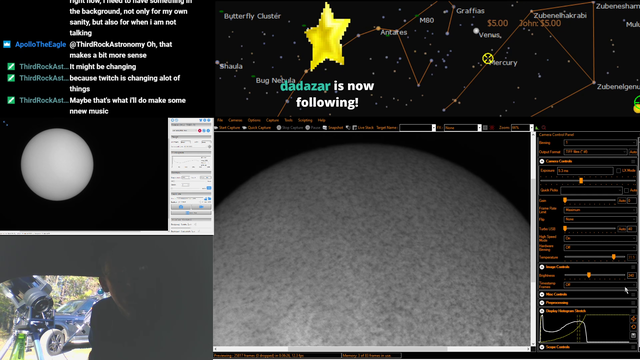Screen dimensions: 640x360
Task: Open the Capture menu
Action: [x=272, y=120]
